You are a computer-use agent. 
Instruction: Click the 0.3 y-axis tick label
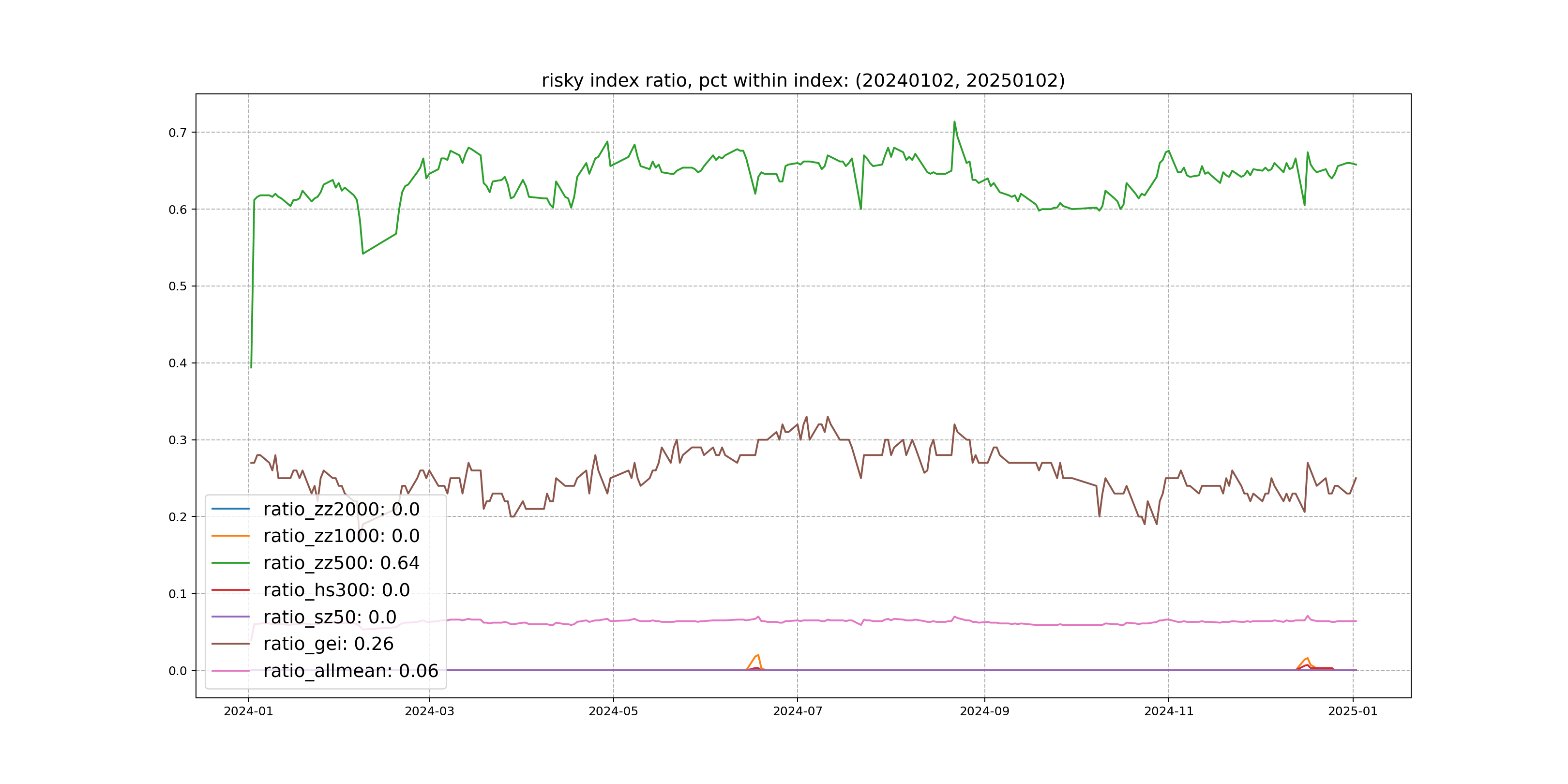pyautogui.click(x=178, y=440)
